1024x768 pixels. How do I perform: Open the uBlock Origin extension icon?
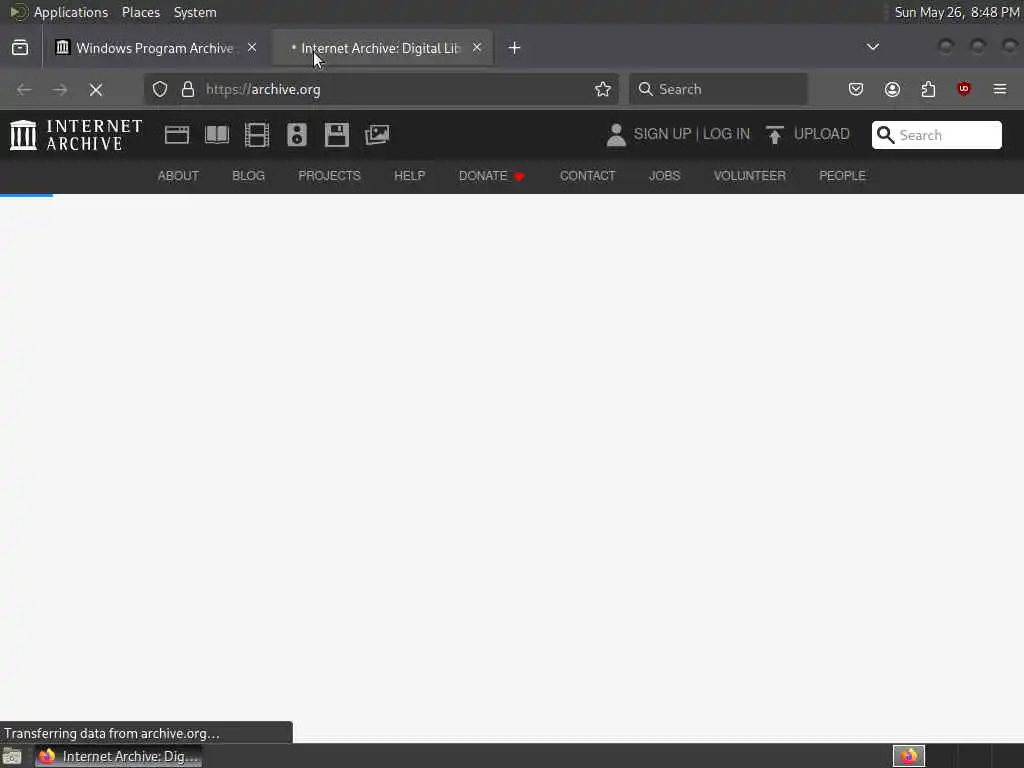(x=964, y=89)
